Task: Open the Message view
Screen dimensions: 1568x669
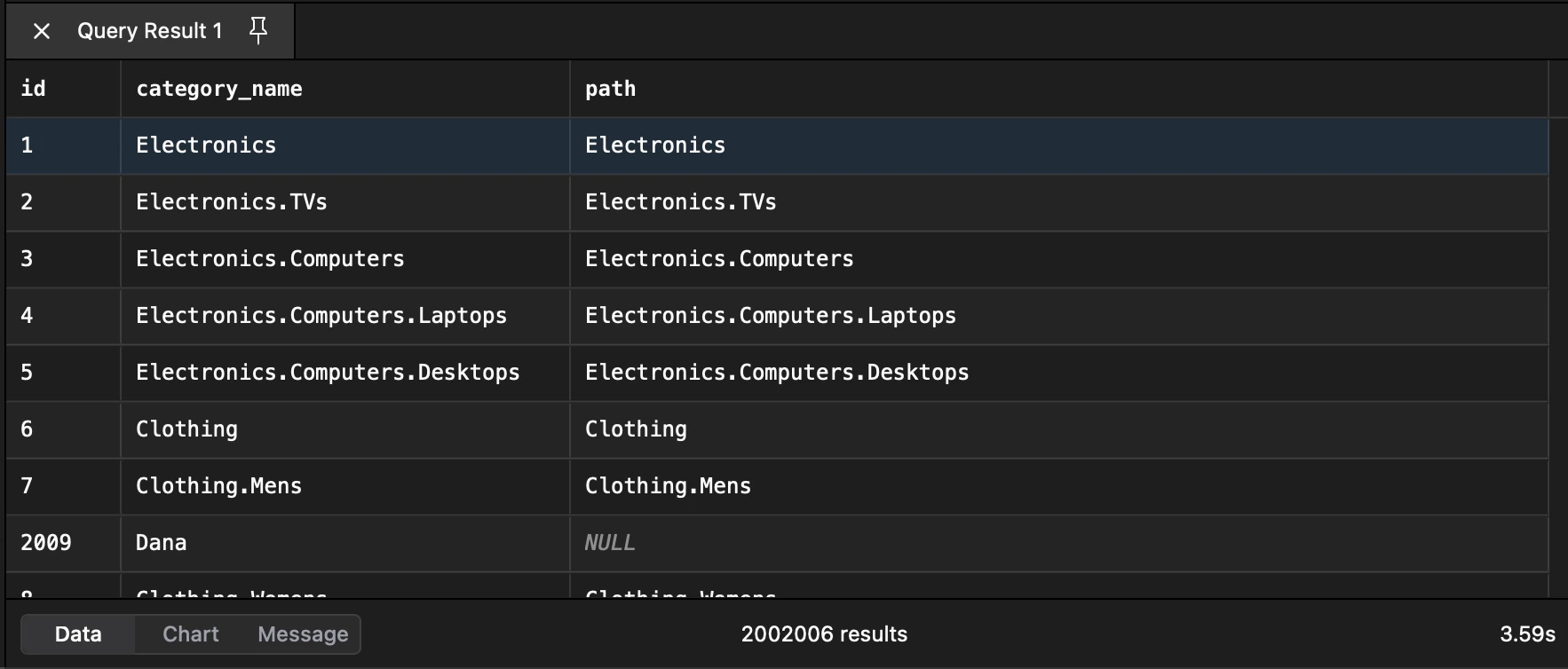Action: pos(303,634)
